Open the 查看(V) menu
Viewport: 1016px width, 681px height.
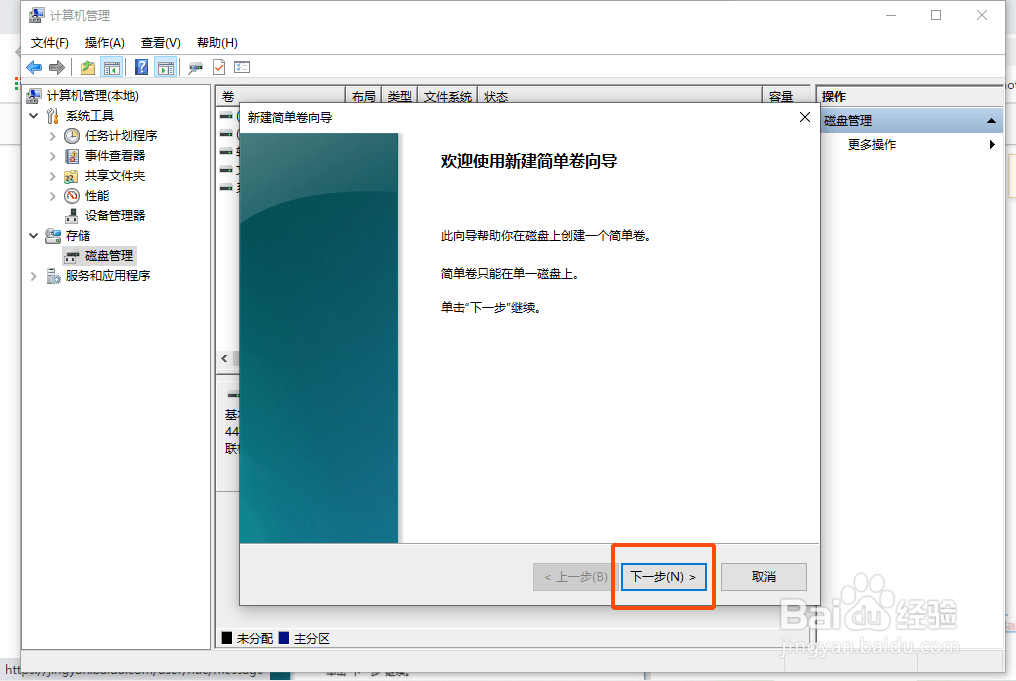tap(160, 42)
